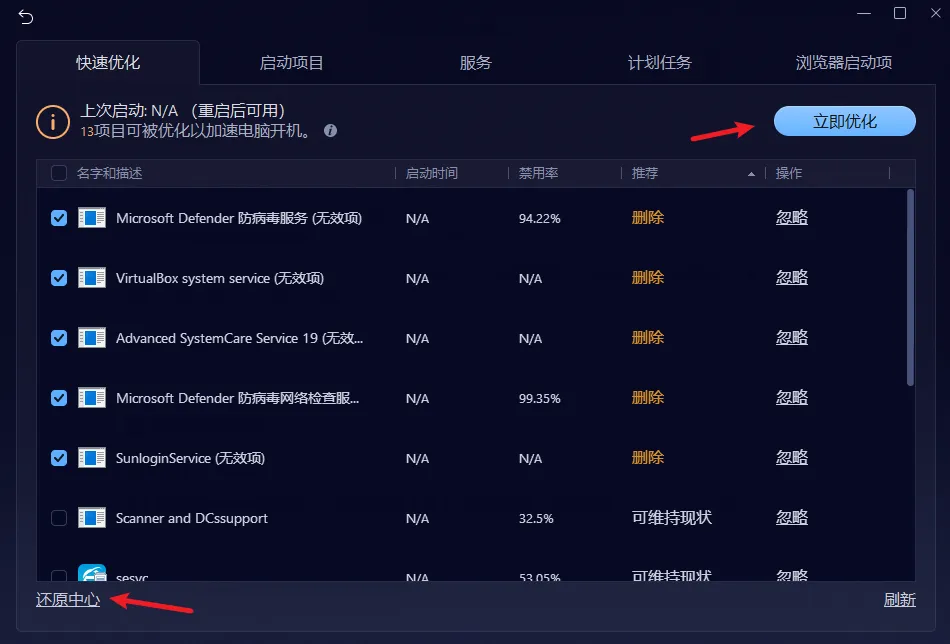Uncheck Microsoft Defender 防病毒服务 checkbox
Screen dimensions: 950x644
click(59, 218)
